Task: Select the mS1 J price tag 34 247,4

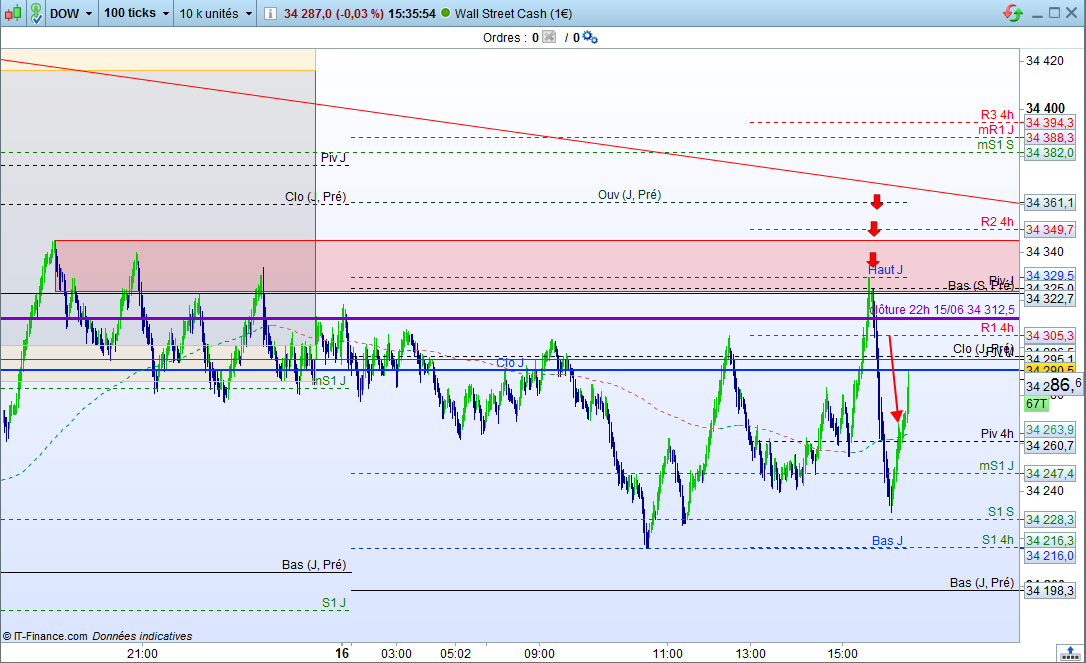Action: tap(1049, 474)
